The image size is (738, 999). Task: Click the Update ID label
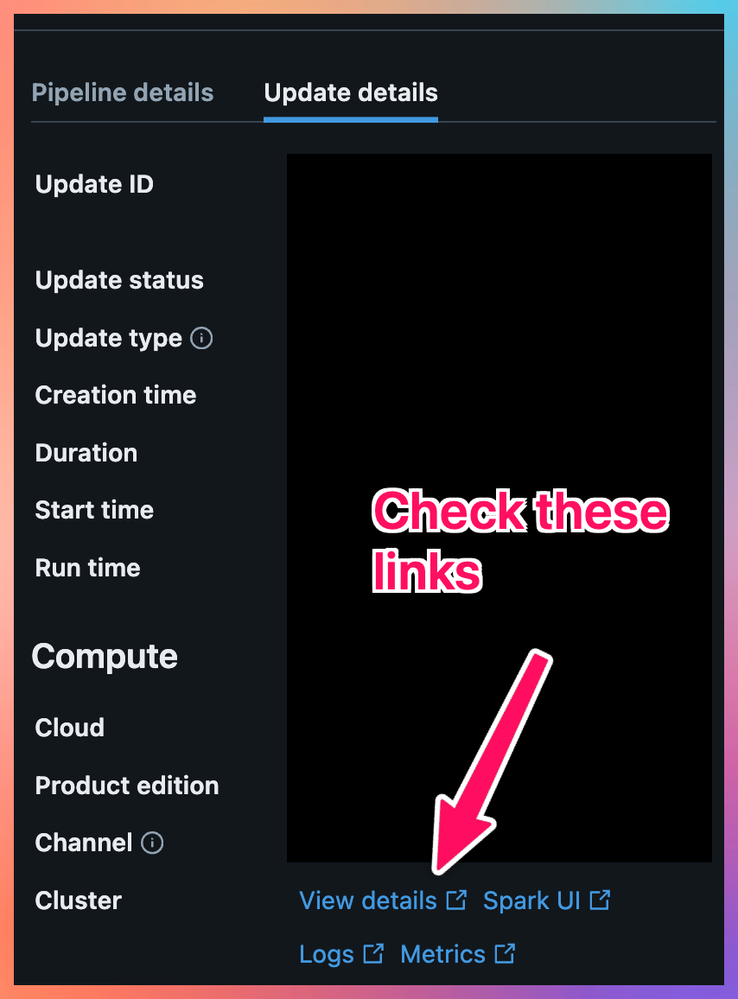(94, 184)
